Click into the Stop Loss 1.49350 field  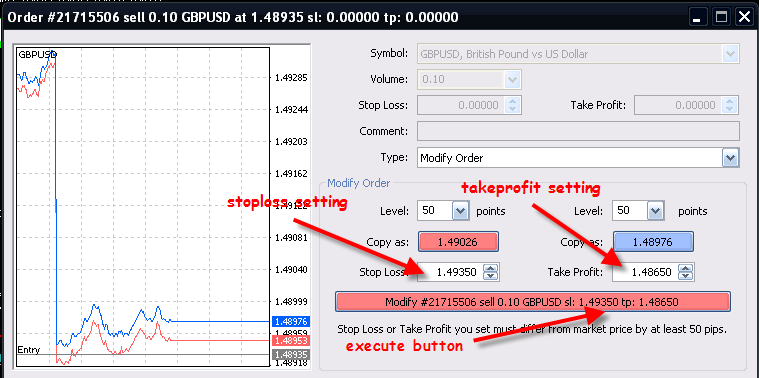451,272
